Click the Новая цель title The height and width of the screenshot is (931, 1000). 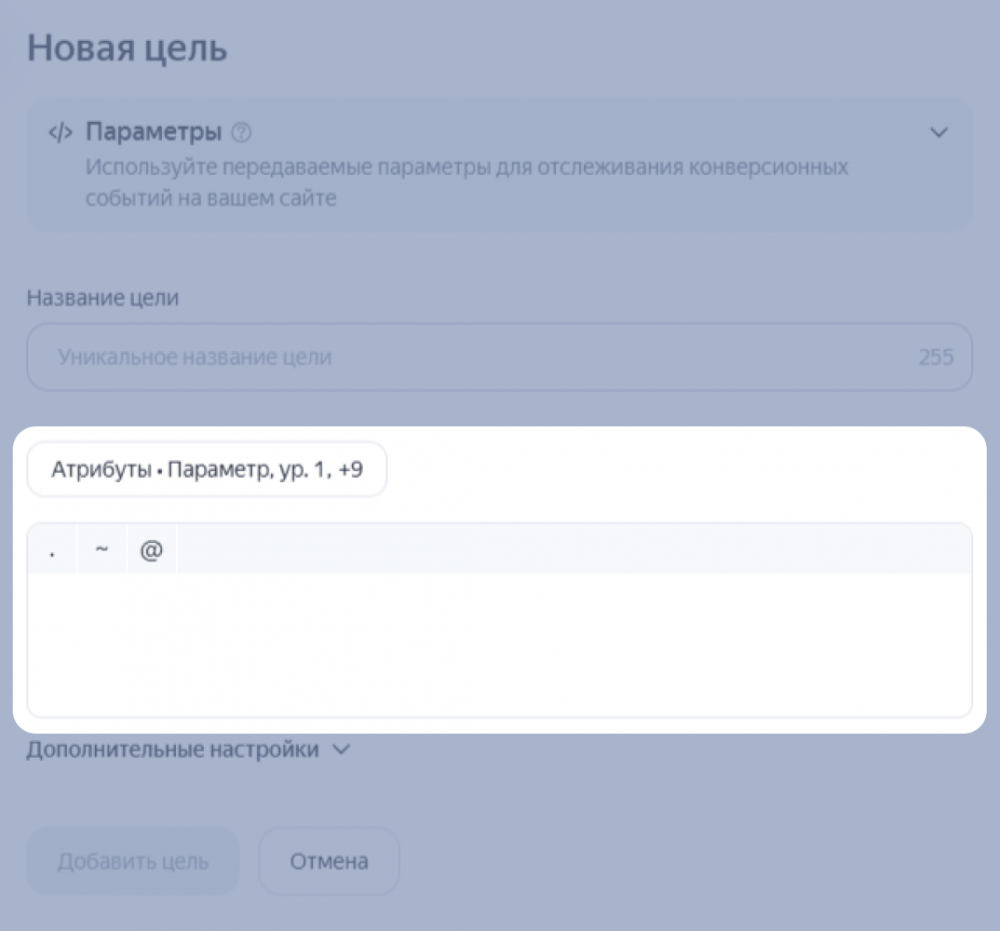coord(127,48)
